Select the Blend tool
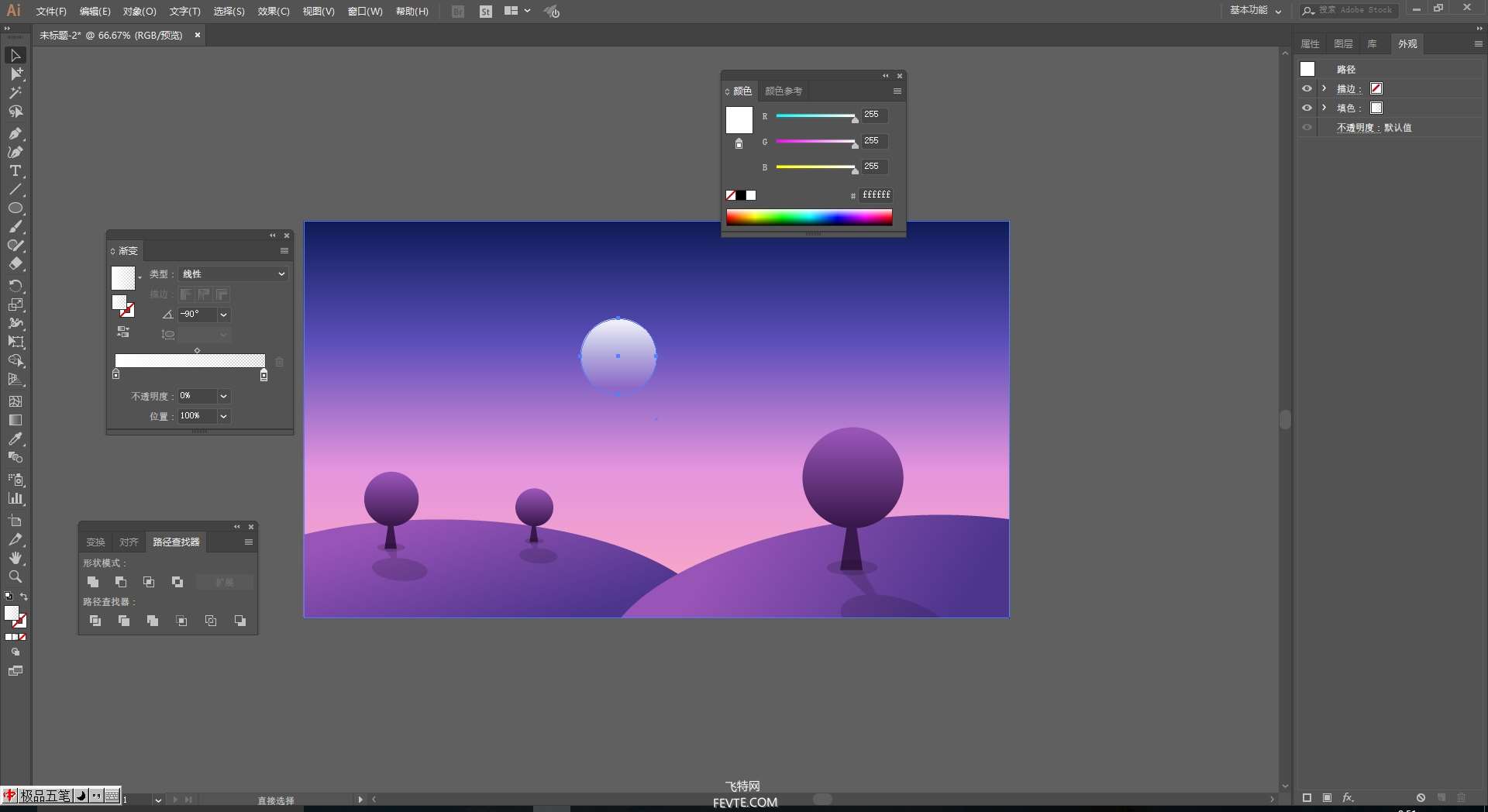Image resolution: width=1488 pixels, height=812 pixels. 15,457
